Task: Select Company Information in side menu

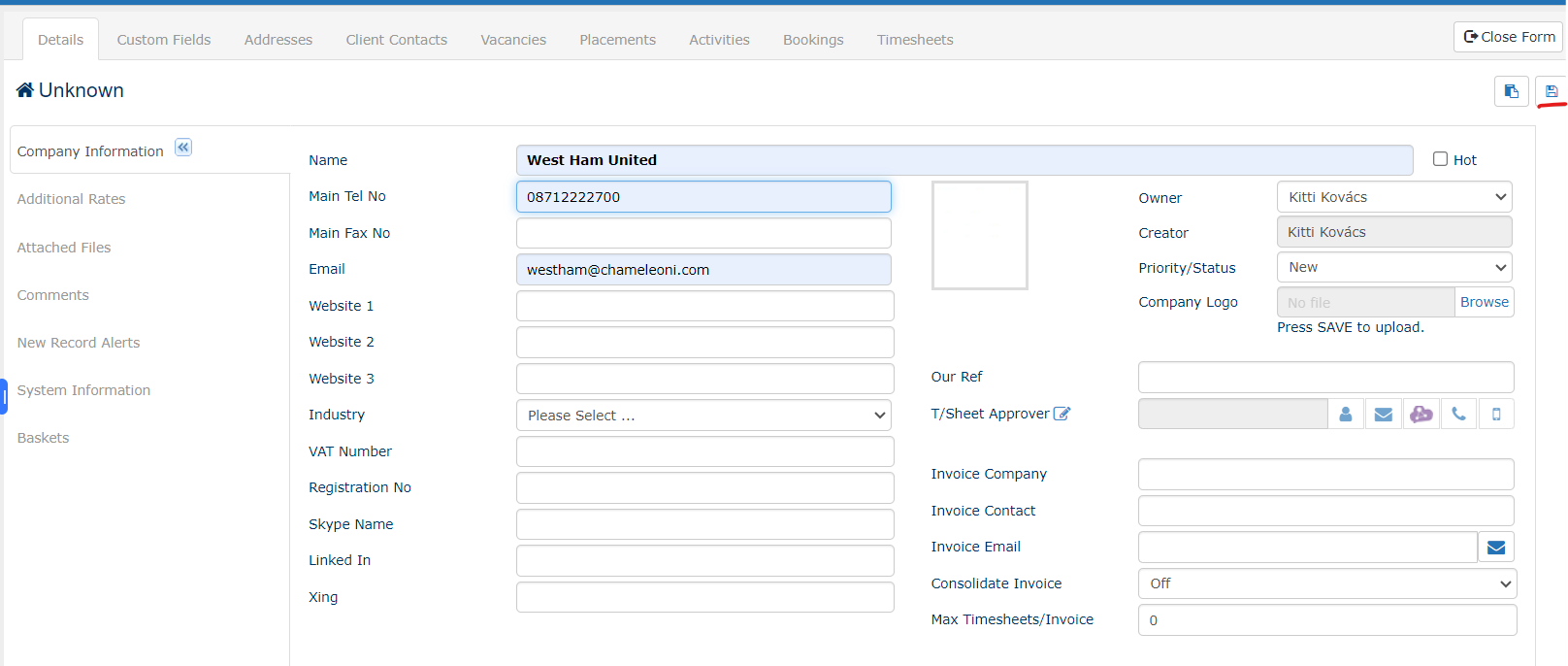Action: tap(90, 151)
